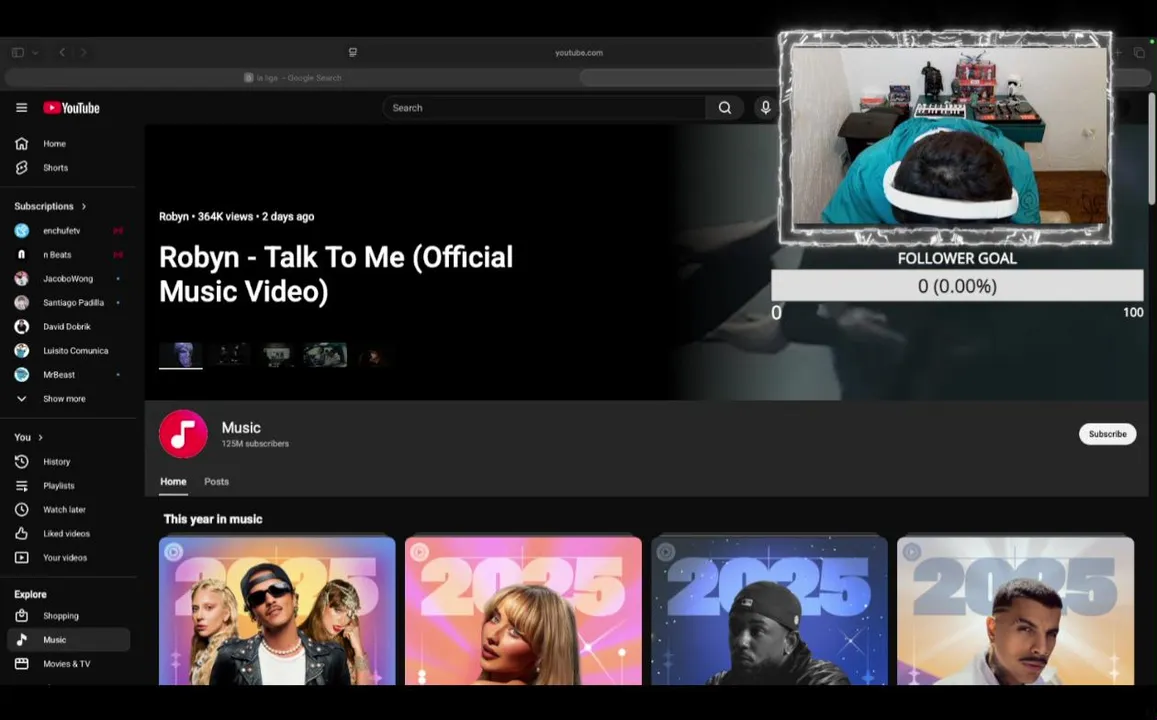The width and height of the screenshot is (1157, 720).
Task: Open Robyn - Talk To Me video title
Action: 336,274
